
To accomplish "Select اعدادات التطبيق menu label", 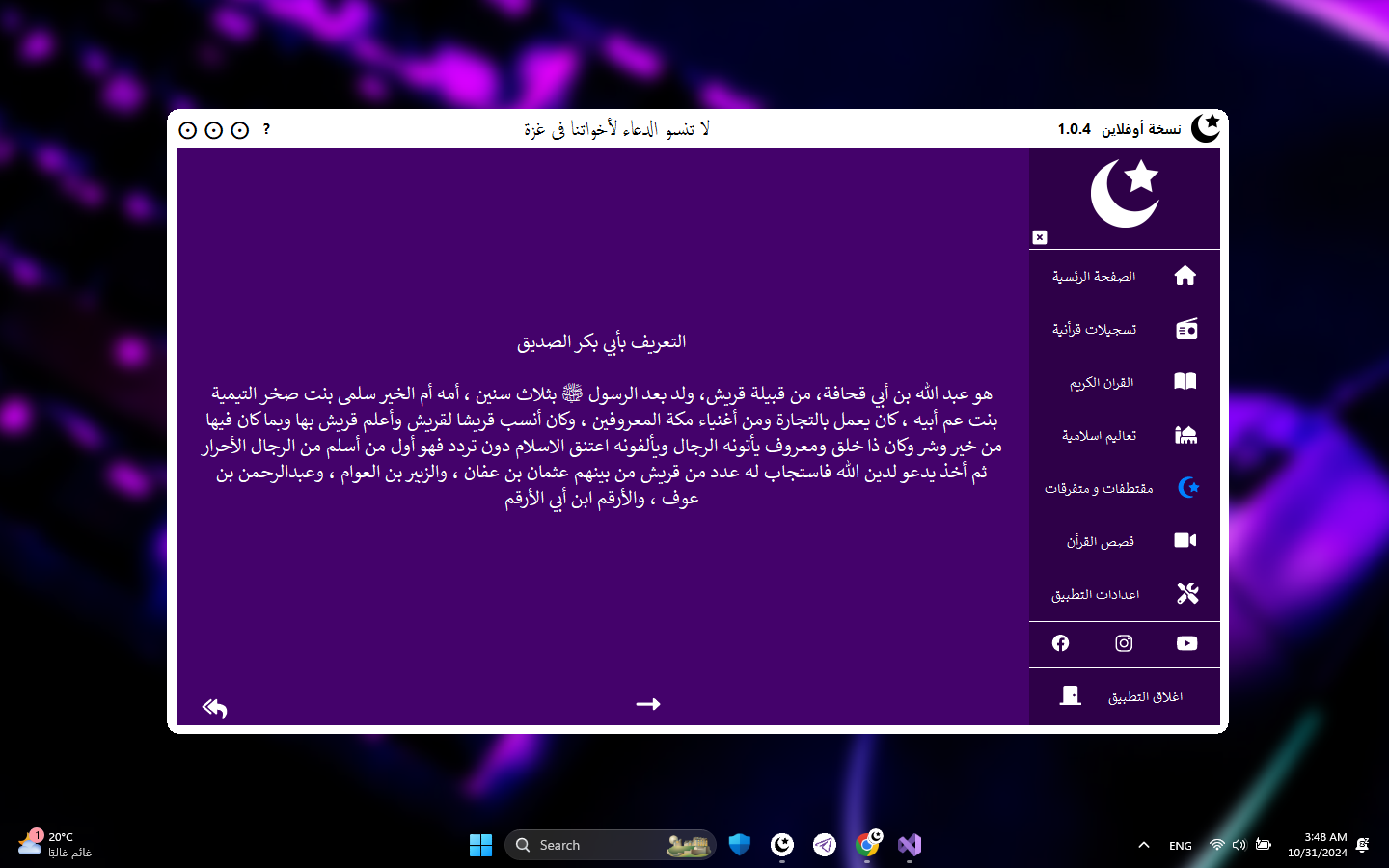I will coord(1095,594).
